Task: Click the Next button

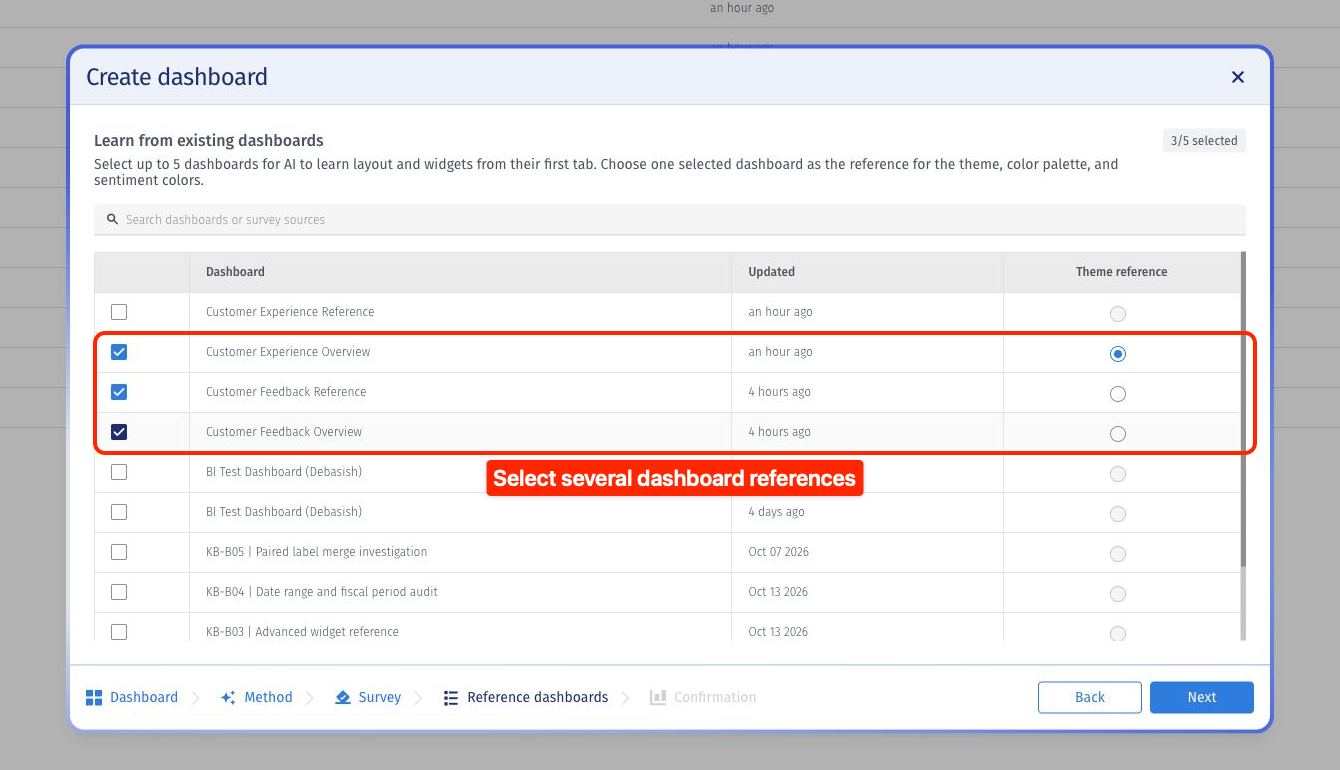Action: point(1202,697)
